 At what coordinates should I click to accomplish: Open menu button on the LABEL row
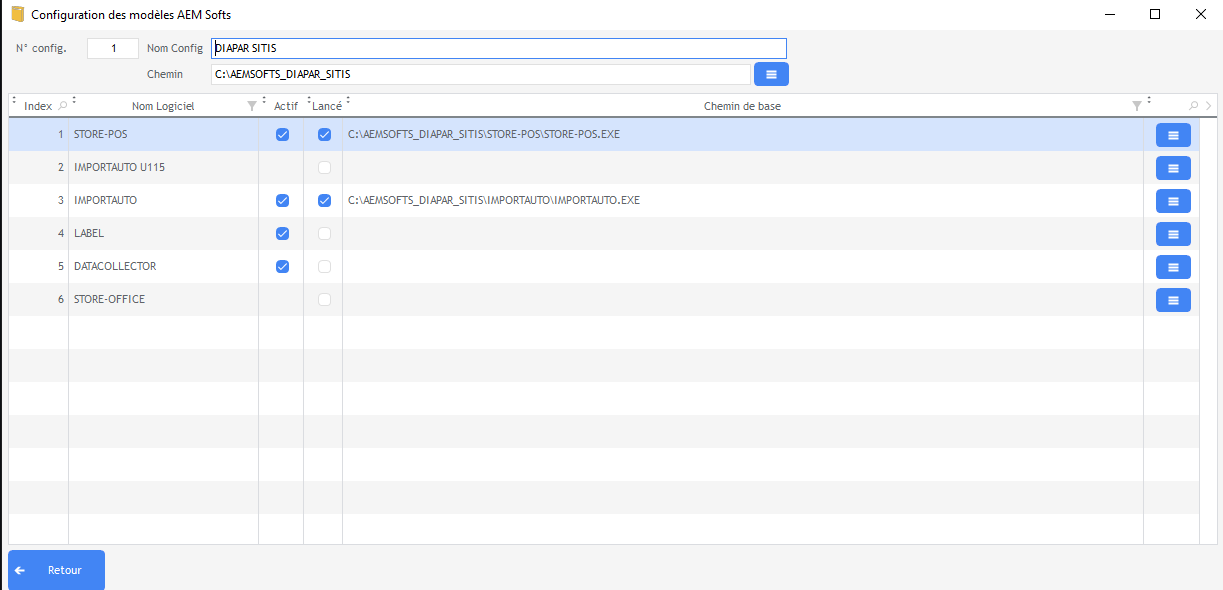pyautogui.click(x=1172, y=234)
